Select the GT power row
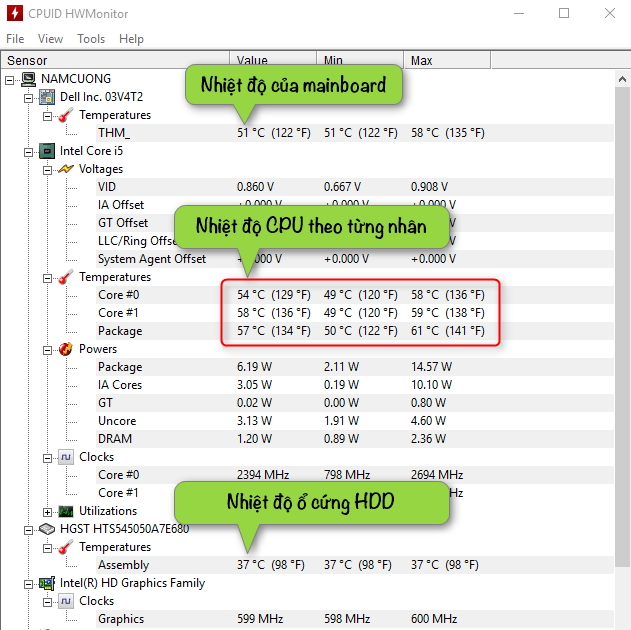Screen dimensions: 631x630 [x=355, y=403]
